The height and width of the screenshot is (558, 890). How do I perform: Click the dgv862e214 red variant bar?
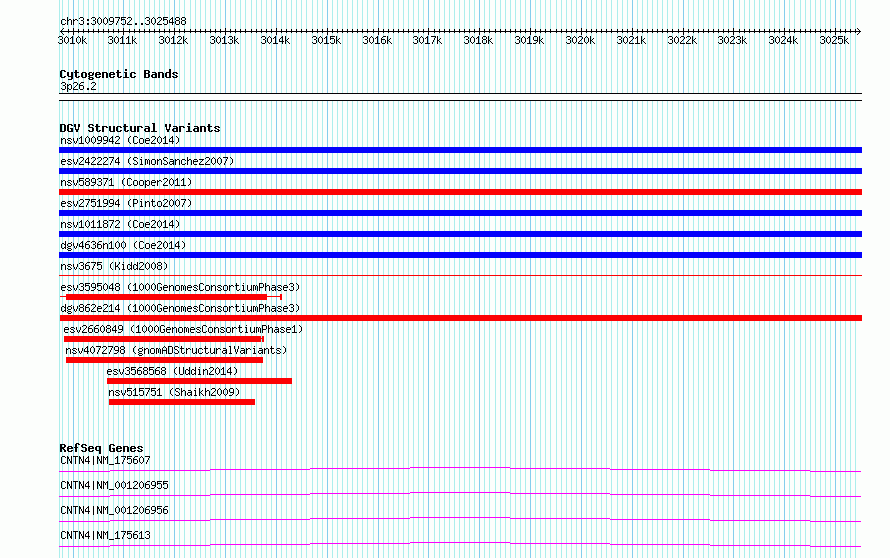(x=460, y=318)
